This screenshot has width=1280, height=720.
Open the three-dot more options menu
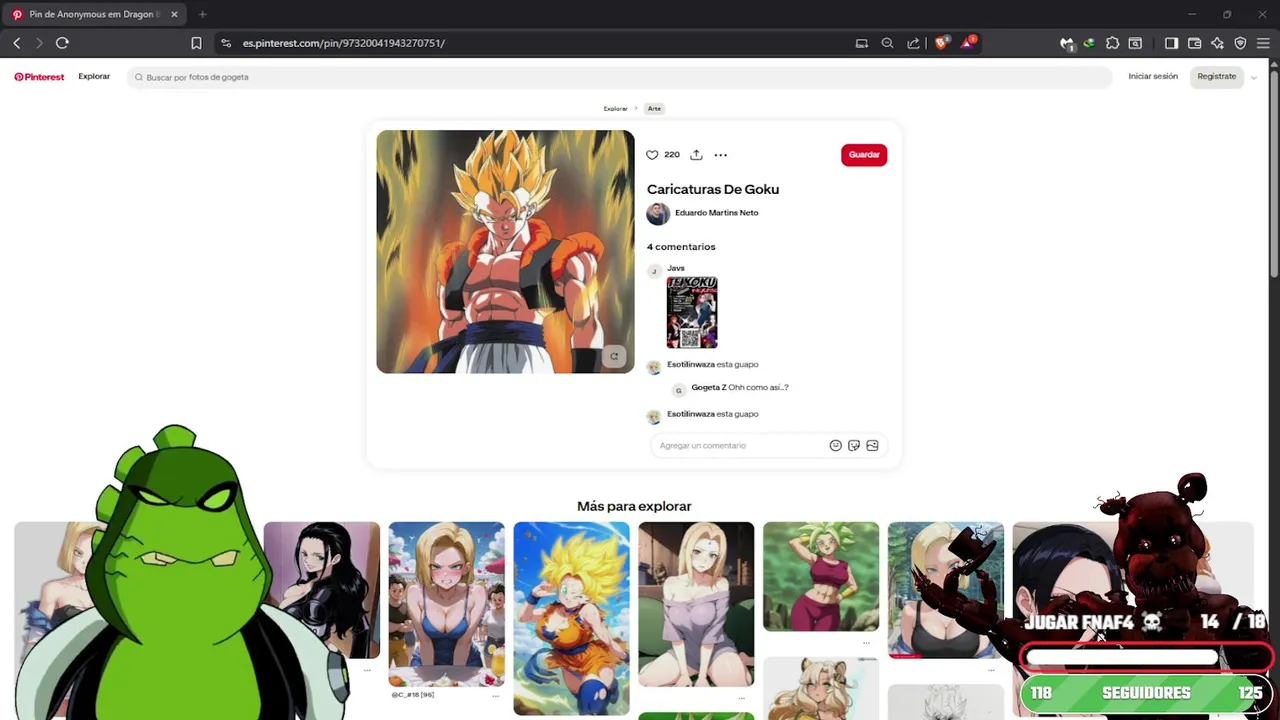coord(720,155)
